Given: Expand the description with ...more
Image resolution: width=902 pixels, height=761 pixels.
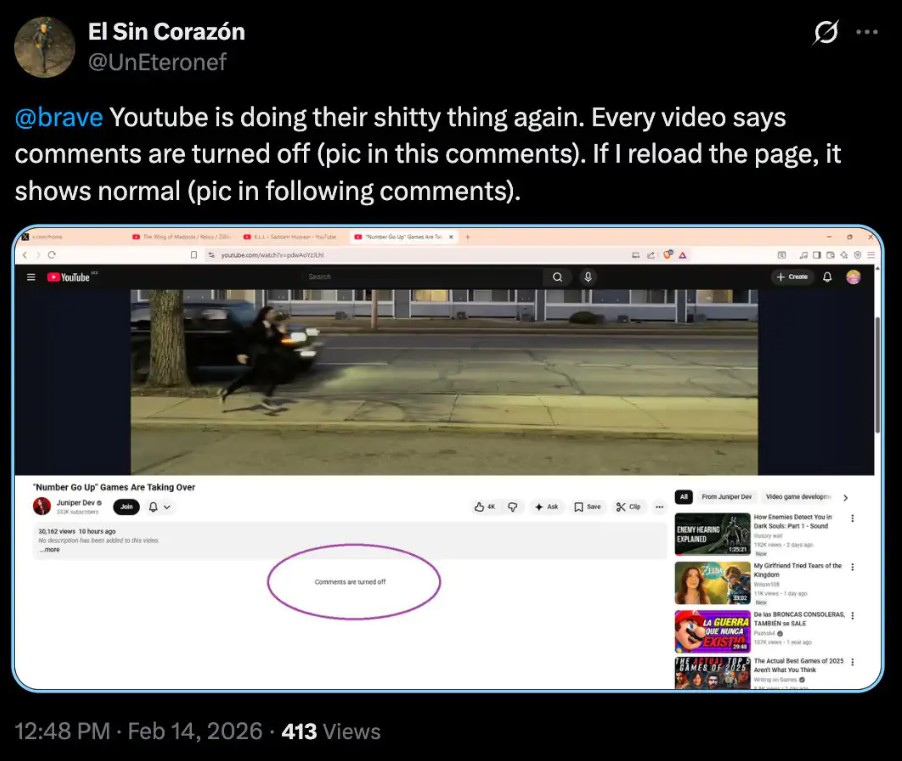Looking at the screenshot, I should tap(50, 550).
